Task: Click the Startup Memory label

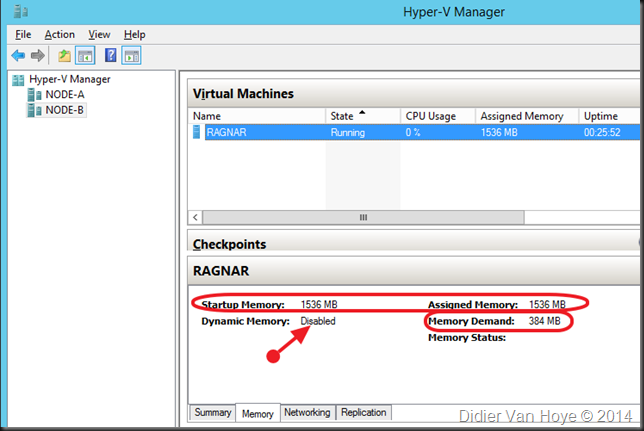Action: [243, 305]
